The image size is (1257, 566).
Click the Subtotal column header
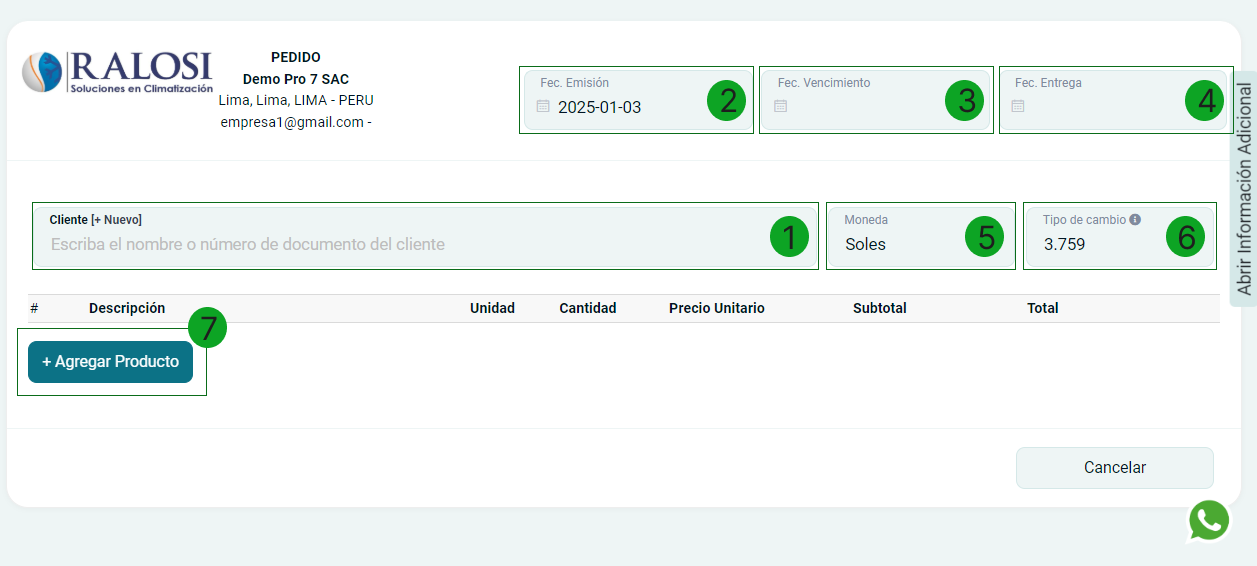(x=879, y=308)
